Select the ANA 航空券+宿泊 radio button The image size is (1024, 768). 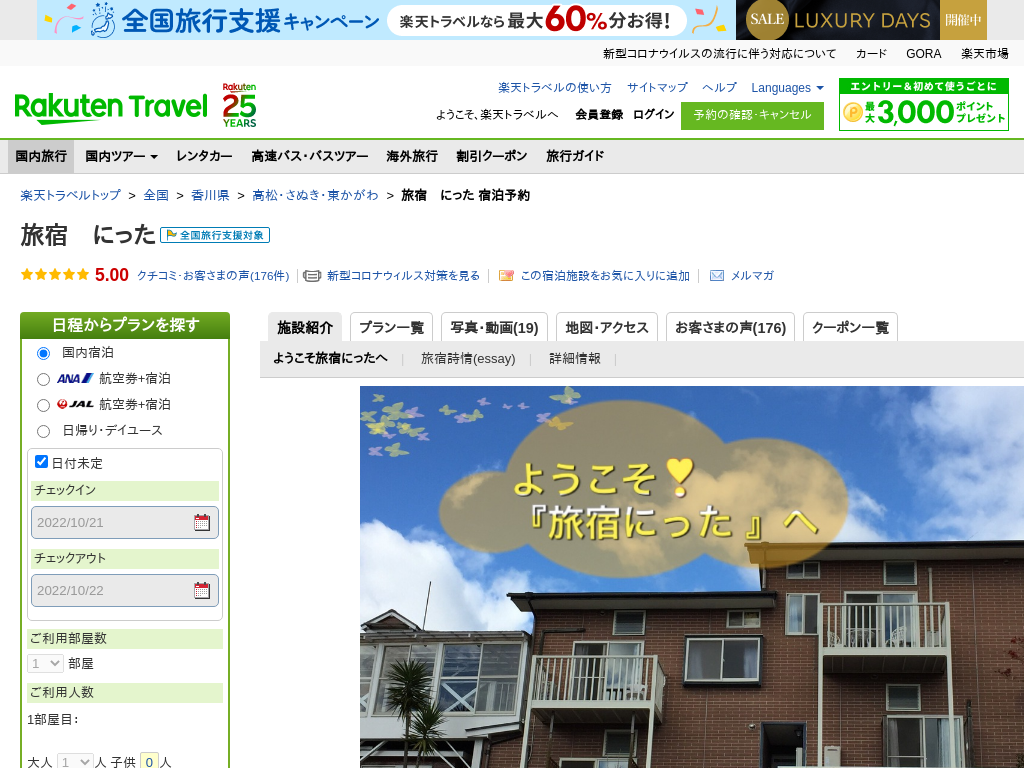43,379
